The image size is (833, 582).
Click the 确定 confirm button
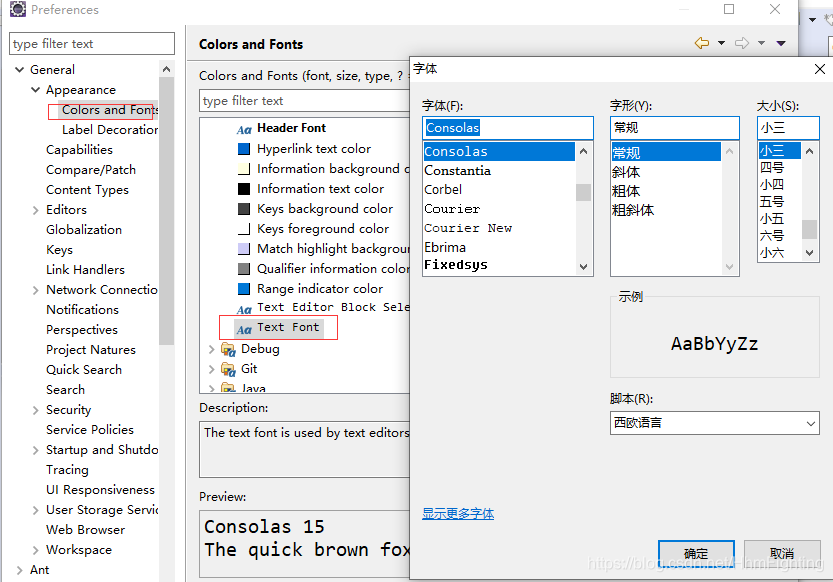click(x=696, y=554)
